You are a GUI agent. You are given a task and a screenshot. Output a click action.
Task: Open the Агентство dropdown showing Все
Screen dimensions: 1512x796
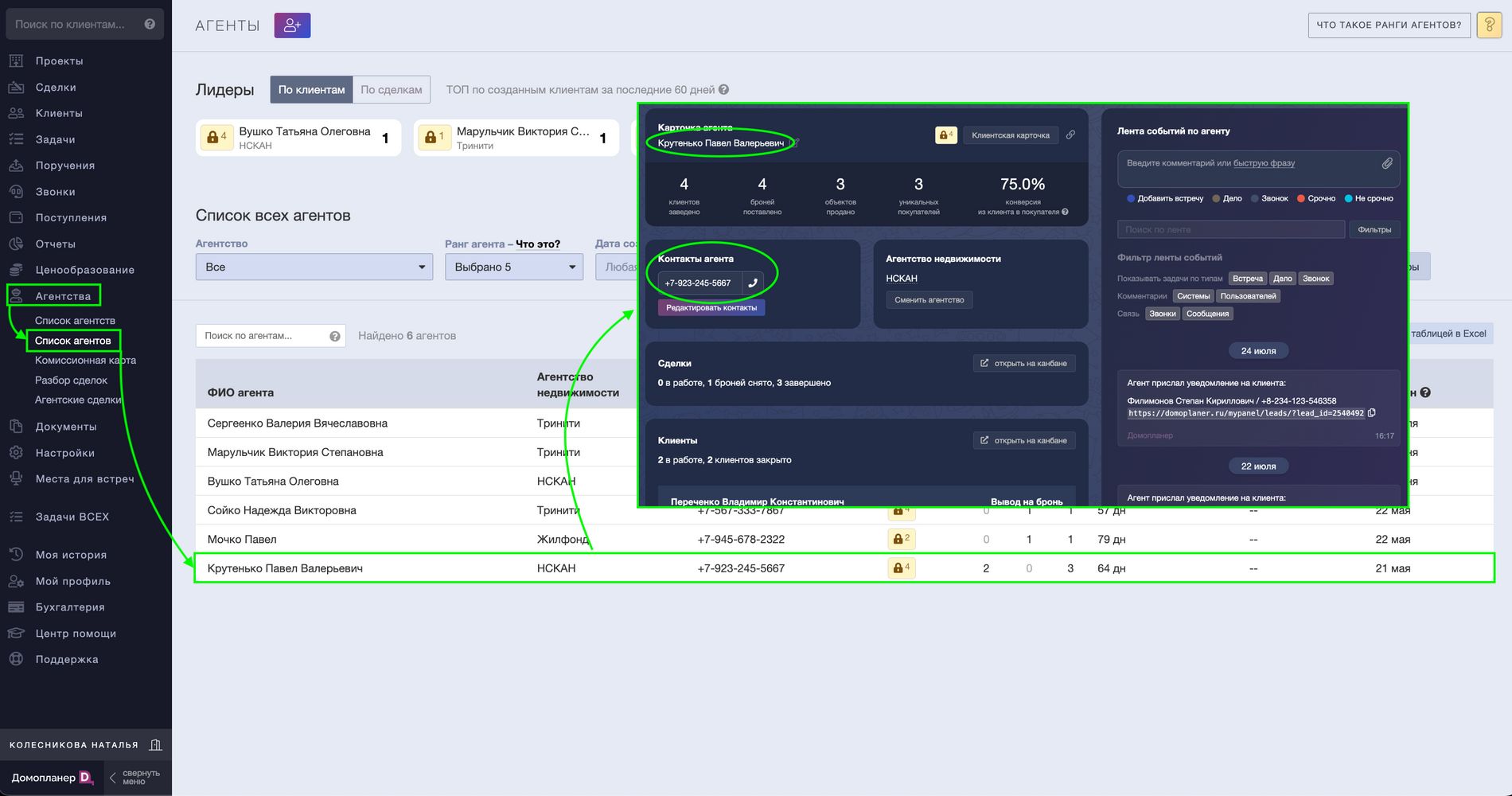314,267
